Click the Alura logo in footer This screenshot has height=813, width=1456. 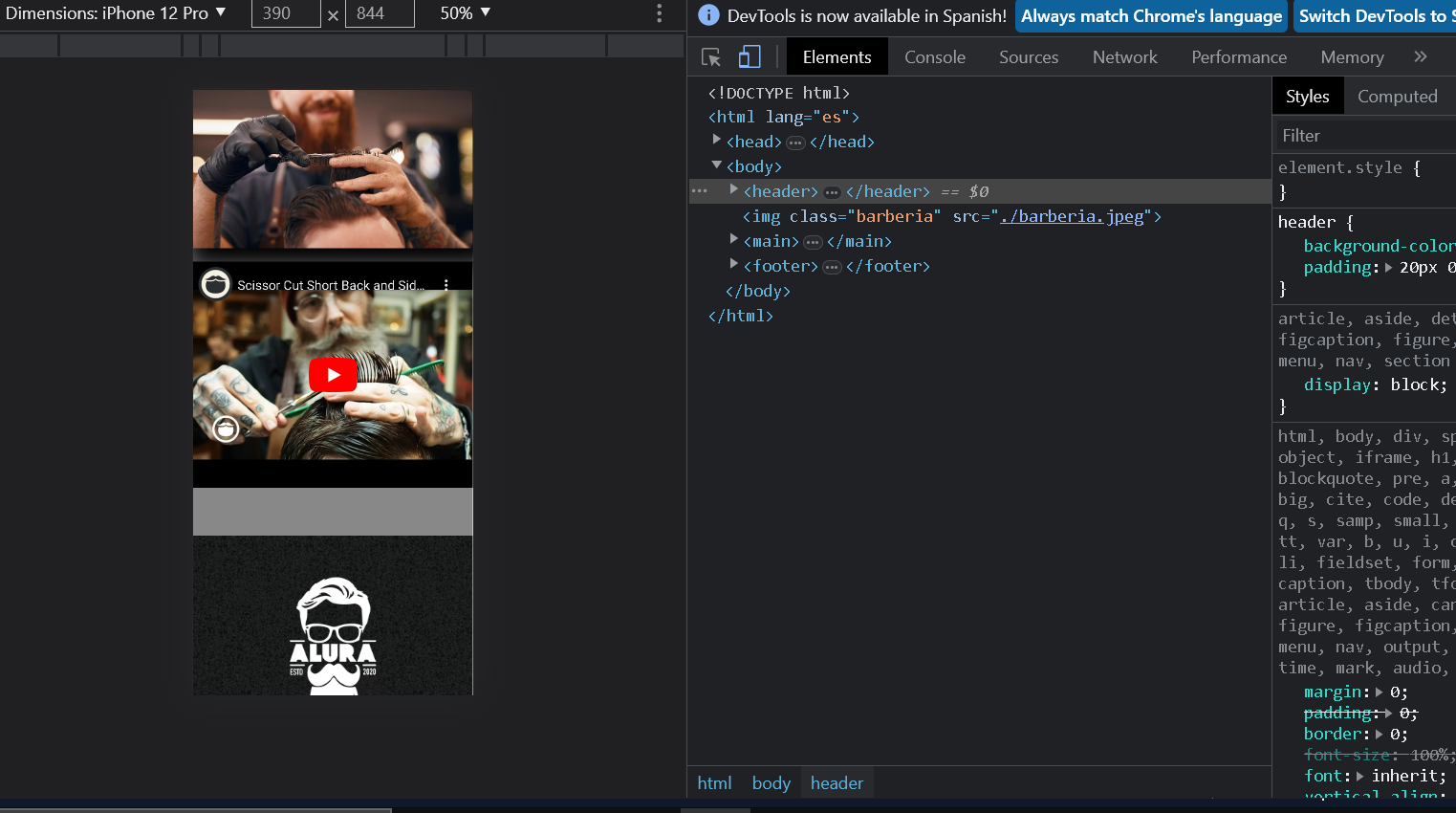(x=333, y=635)
